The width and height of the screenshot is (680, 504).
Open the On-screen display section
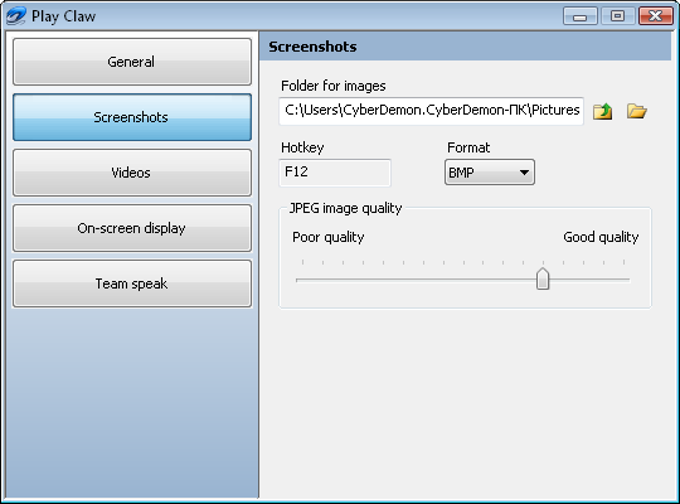tap(132, 228)
